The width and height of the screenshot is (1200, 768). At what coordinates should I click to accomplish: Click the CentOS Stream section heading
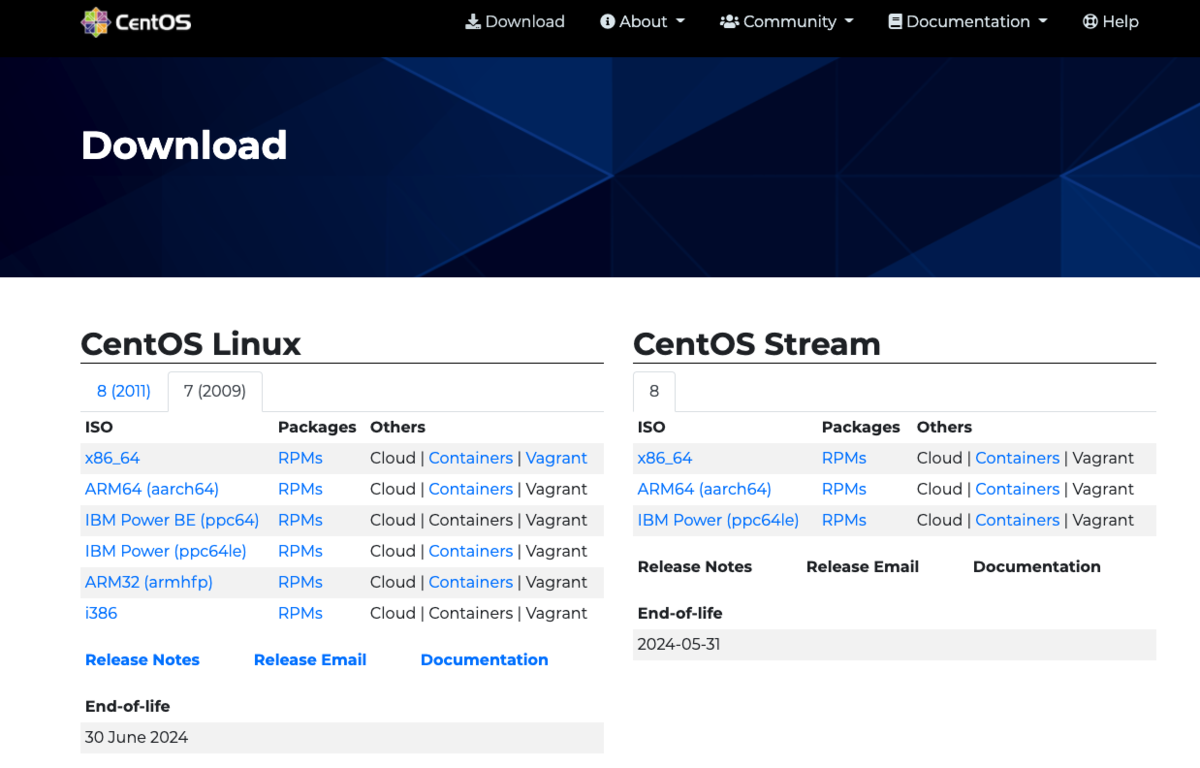pos(757,344)
